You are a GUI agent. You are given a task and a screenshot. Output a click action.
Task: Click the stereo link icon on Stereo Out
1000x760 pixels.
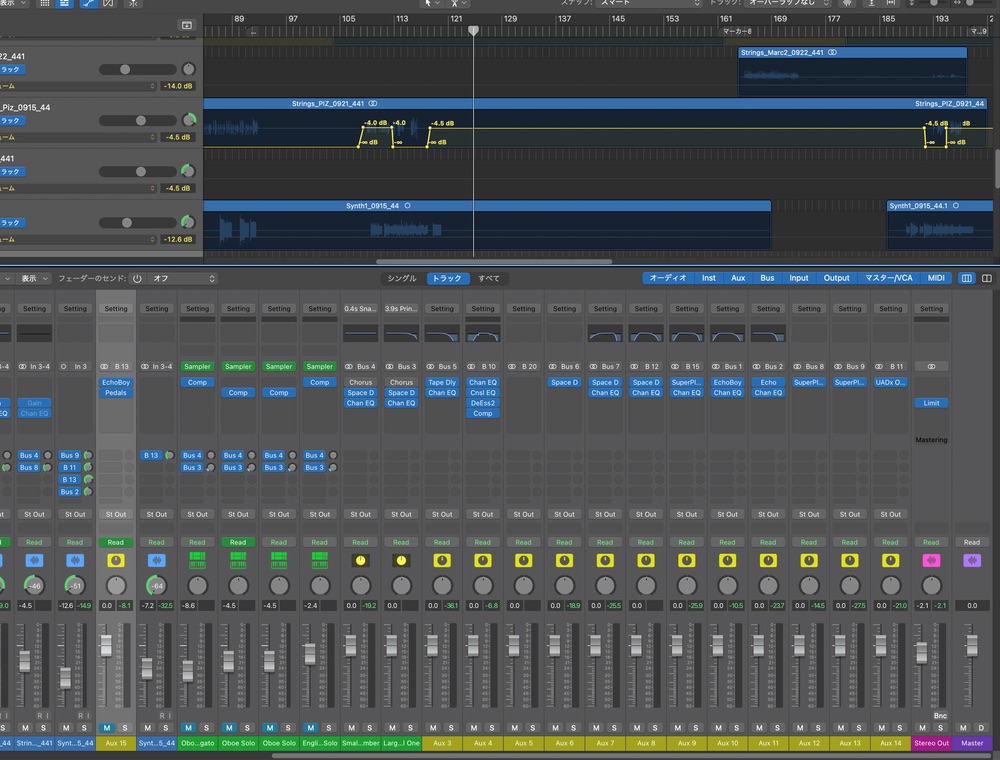point(931,367)
